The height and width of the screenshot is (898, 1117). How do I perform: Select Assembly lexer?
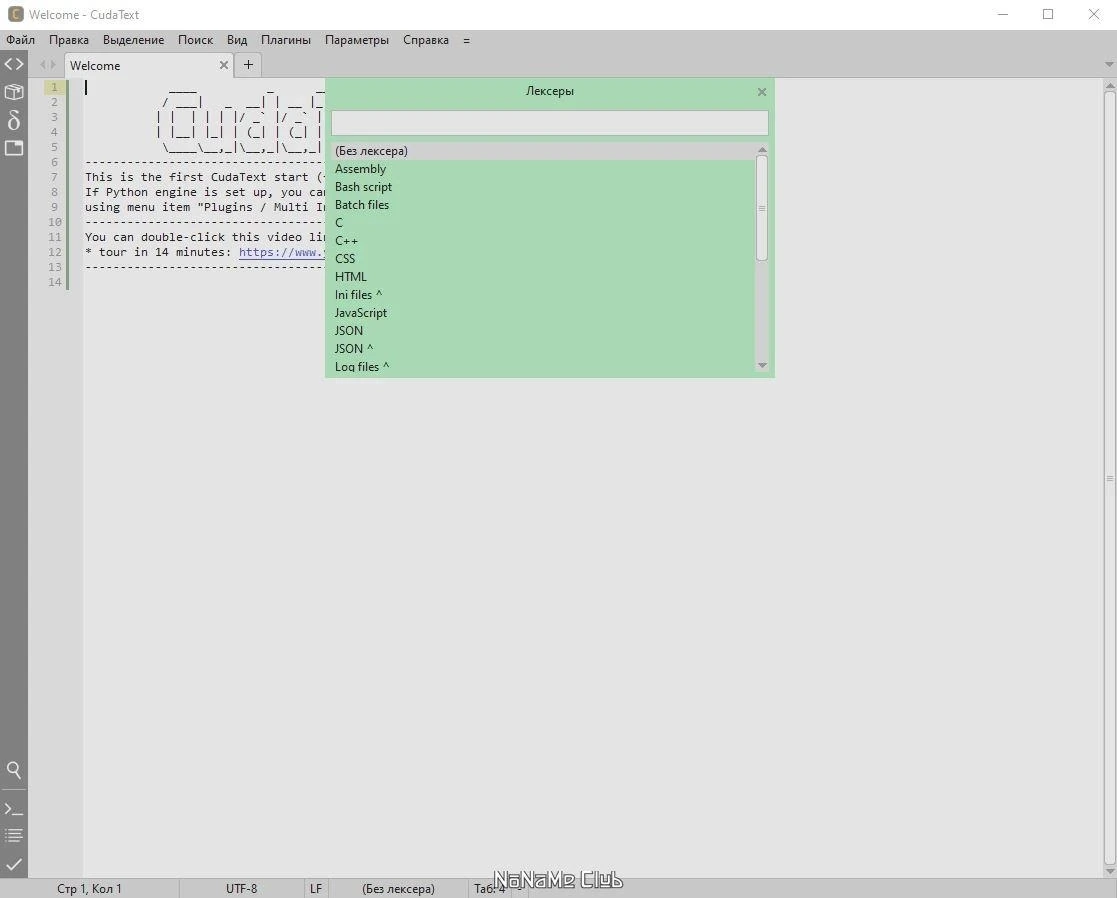(544, 169)
